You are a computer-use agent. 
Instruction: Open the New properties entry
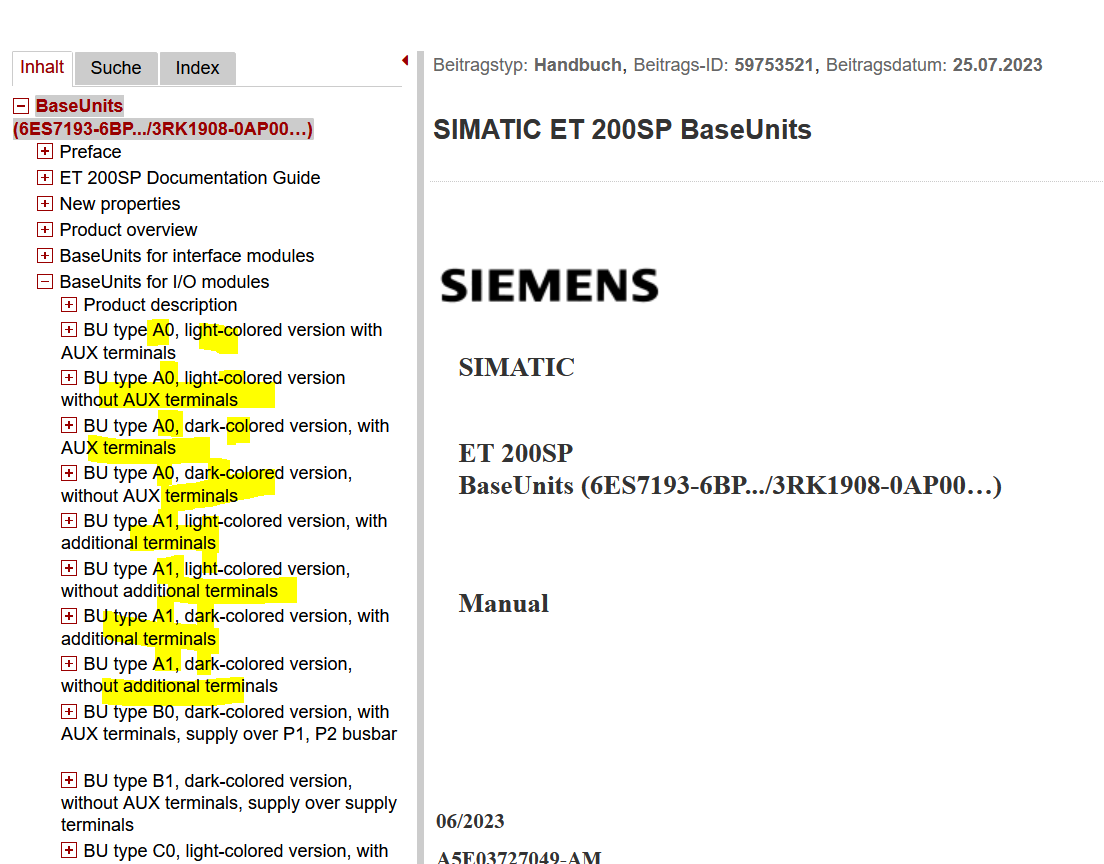tap(120, 204)
